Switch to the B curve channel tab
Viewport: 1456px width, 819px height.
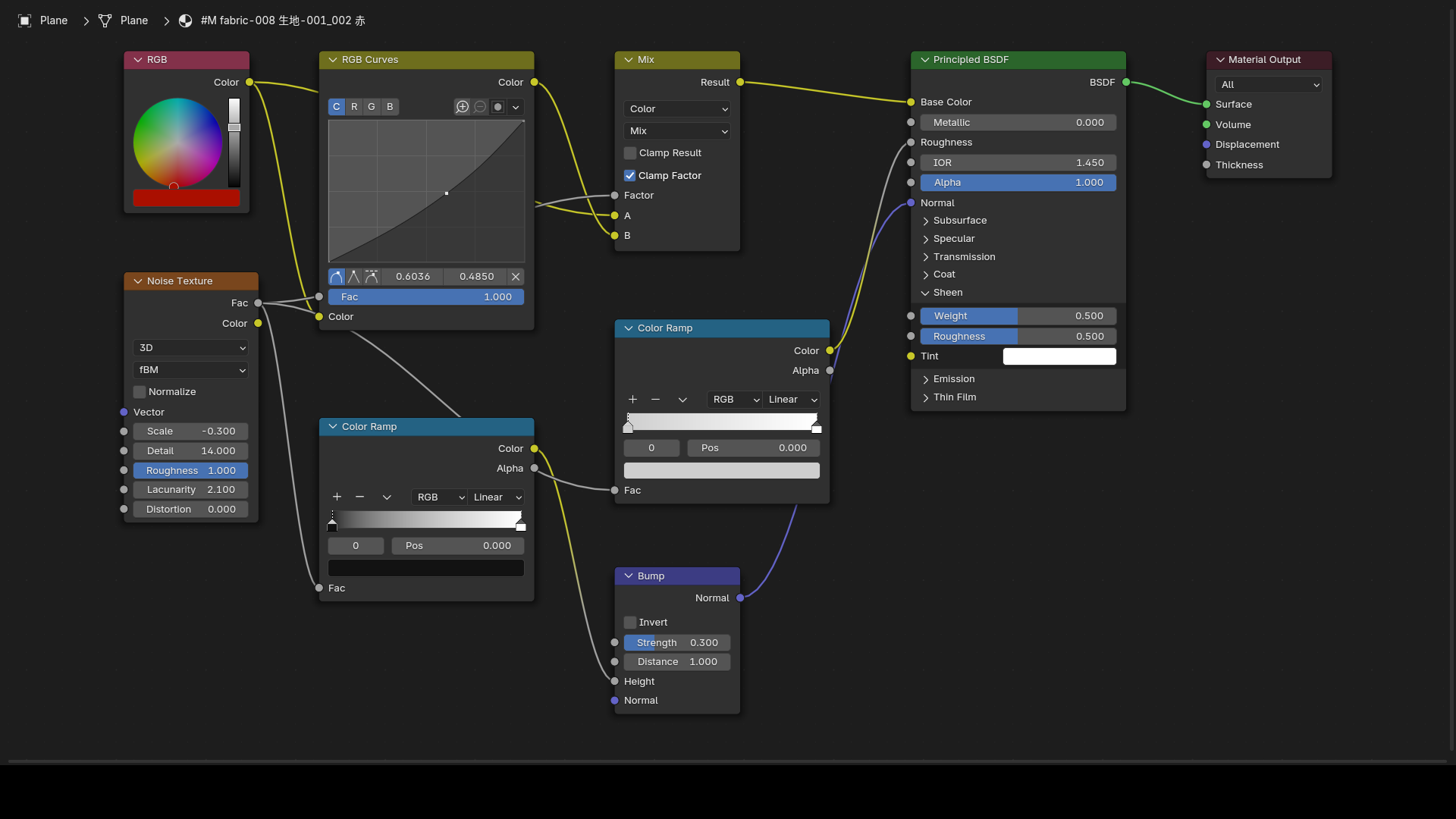point(390,107)
